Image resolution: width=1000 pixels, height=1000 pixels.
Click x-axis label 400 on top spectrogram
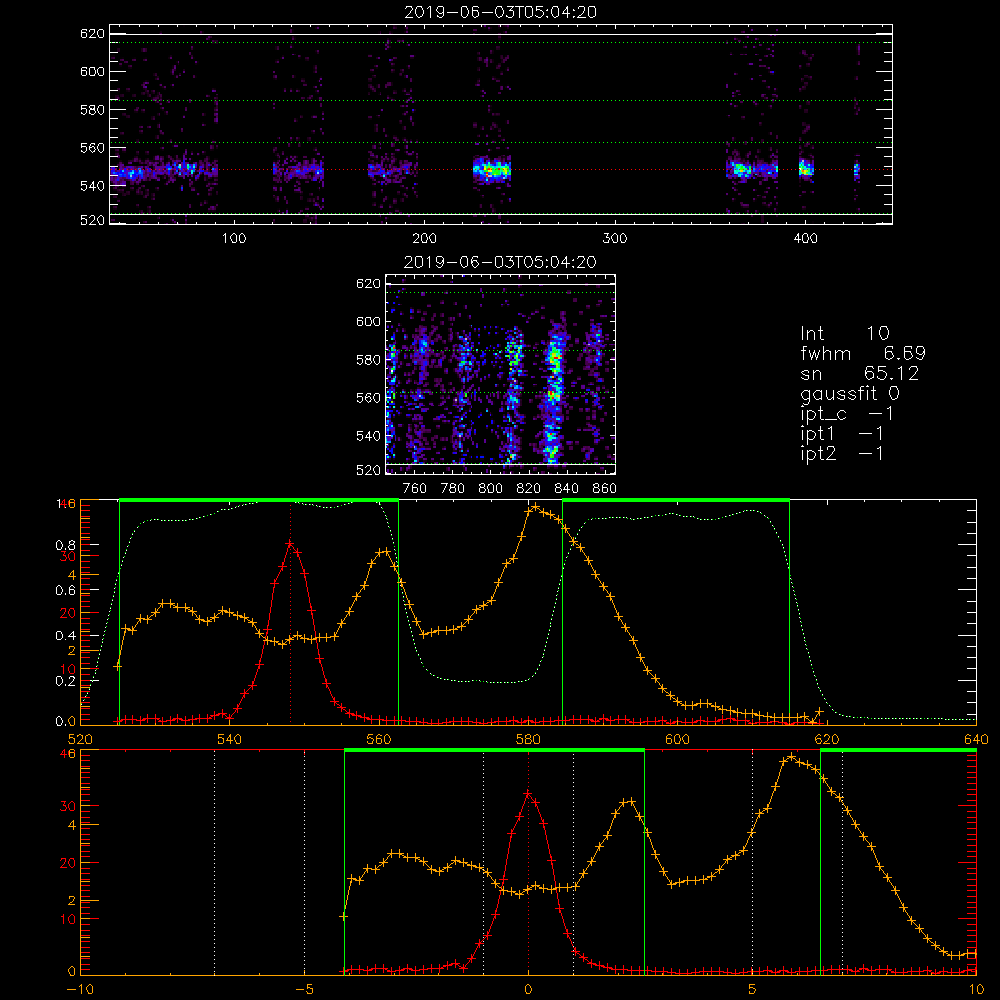(x=805, y=239)
